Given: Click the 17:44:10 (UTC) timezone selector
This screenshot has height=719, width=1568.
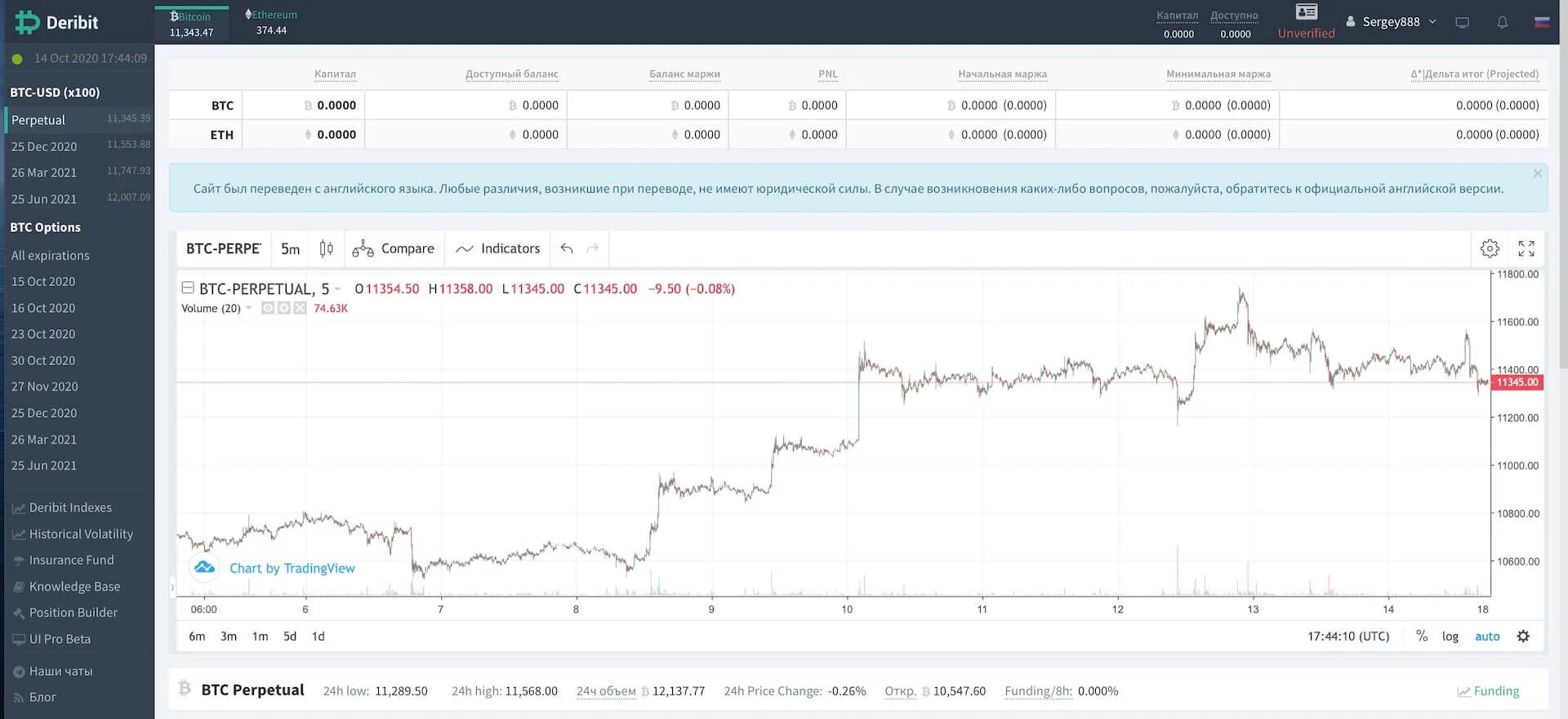Looking at the screenshot, I should click(x=1348, y=636).
